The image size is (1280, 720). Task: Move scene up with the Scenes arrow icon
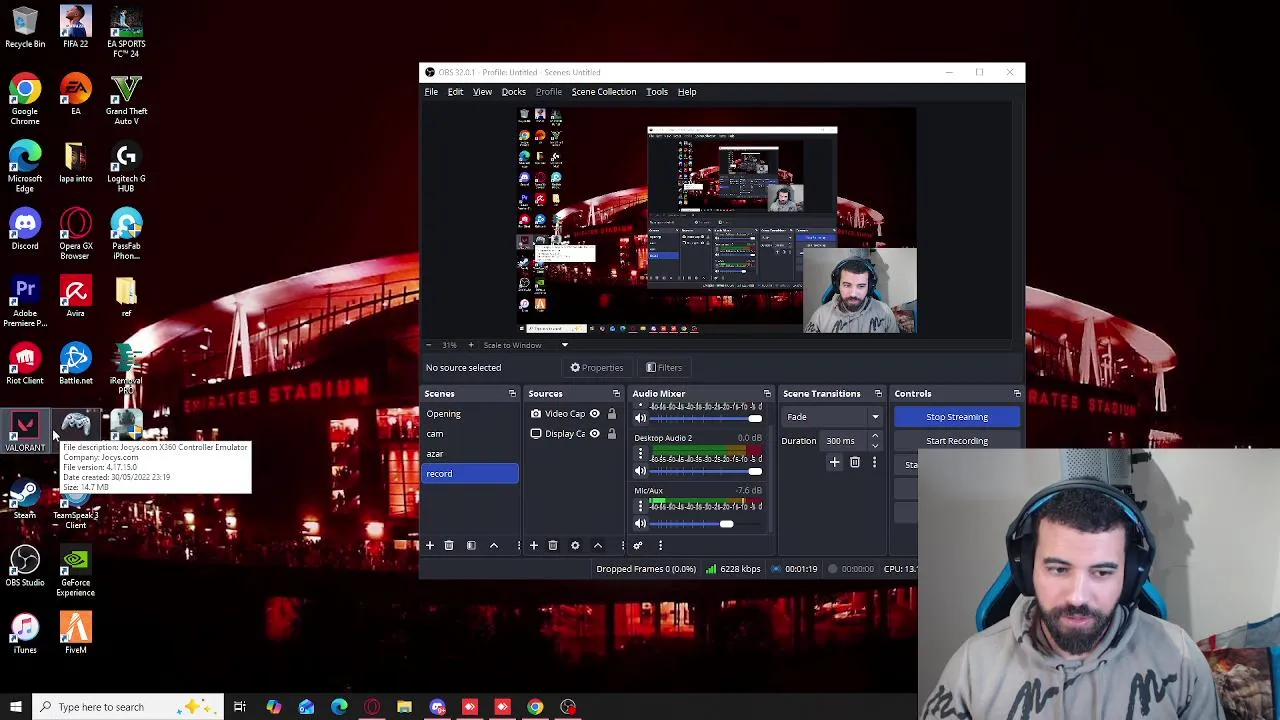point(494,545)
